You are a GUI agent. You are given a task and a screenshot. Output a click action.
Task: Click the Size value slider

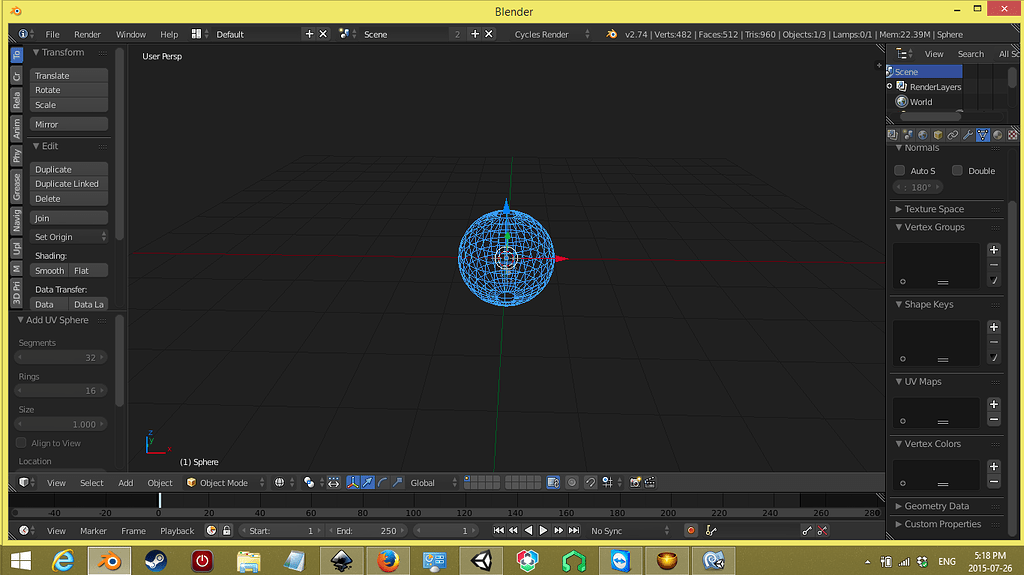61,424
